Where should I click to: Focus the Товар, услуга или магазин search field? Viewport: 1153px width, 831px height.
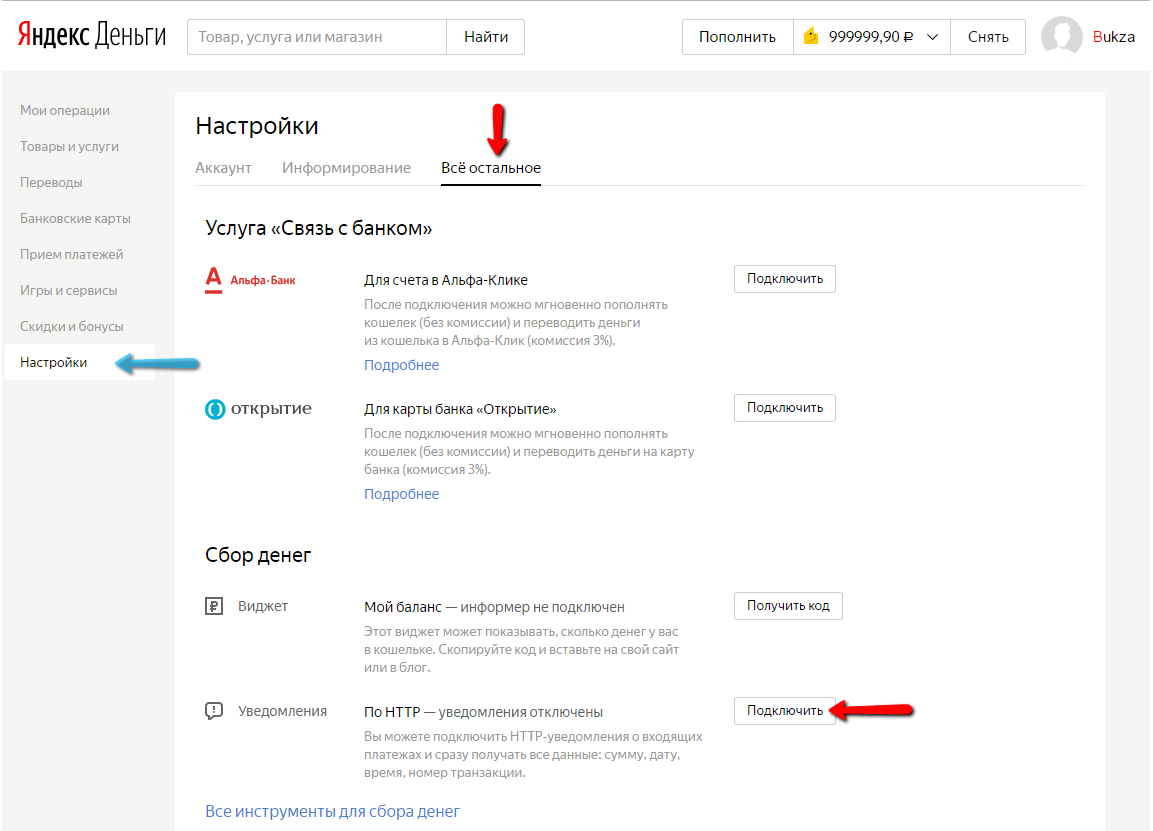(317, 37)
